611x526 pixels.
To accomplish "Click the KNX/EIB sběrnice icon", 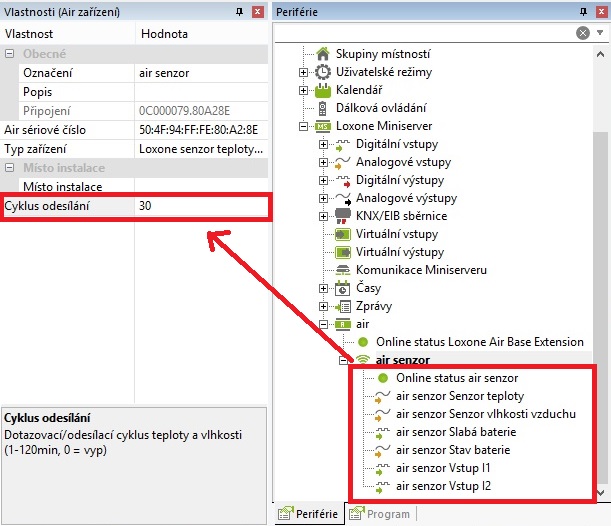I will point(343,216).
